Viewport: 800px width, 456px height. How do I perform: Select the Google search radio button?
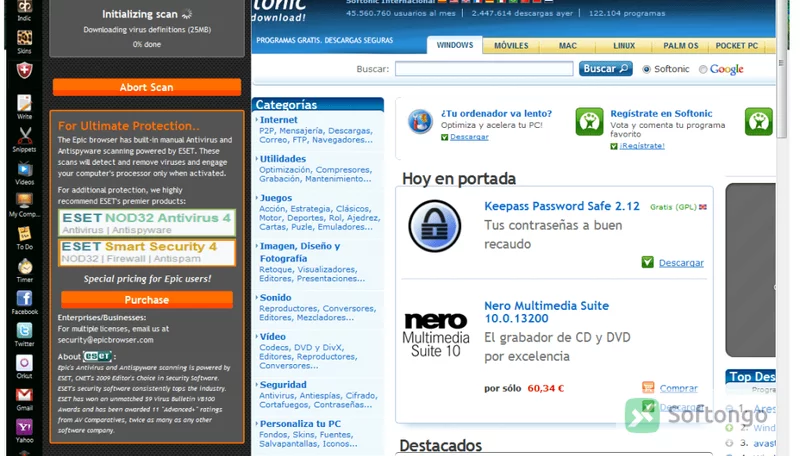703,69
